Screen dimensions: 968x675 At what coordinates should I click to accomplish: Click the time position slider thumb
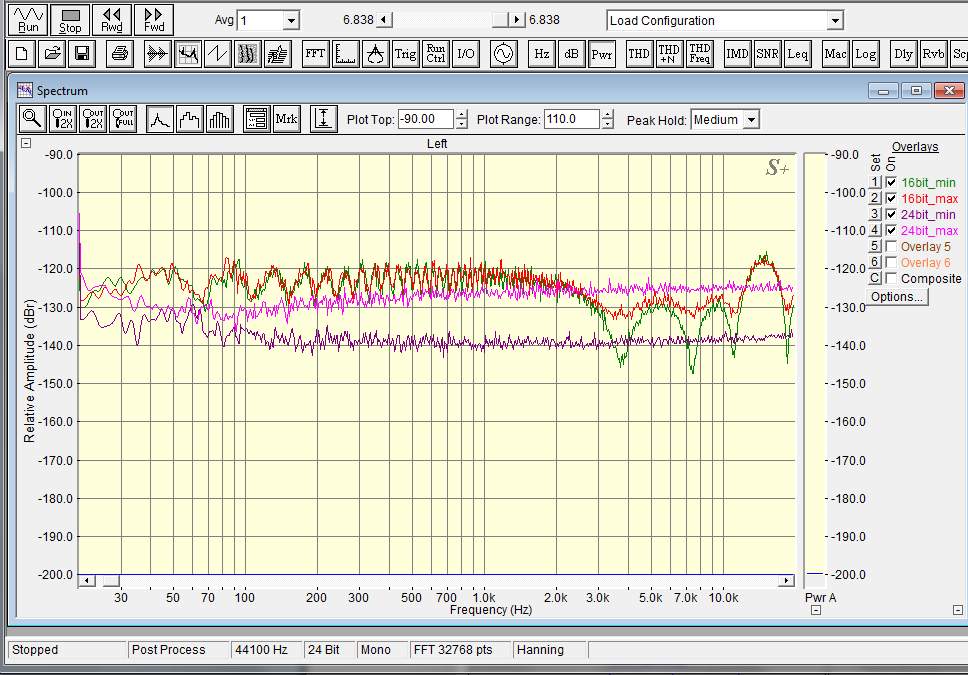click(x=500, y=20)
